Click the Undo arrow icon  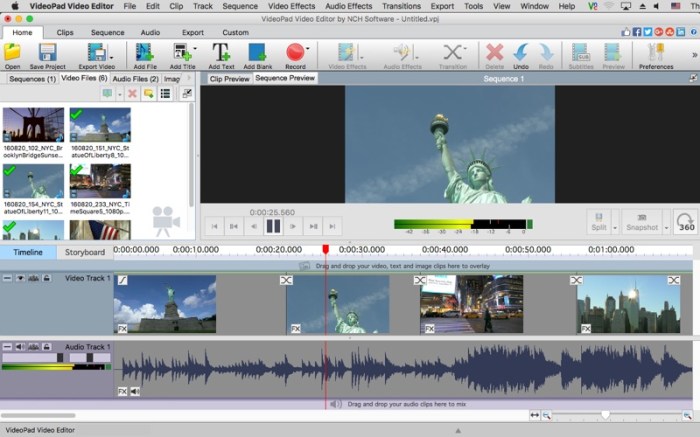[x=521, y=52]
